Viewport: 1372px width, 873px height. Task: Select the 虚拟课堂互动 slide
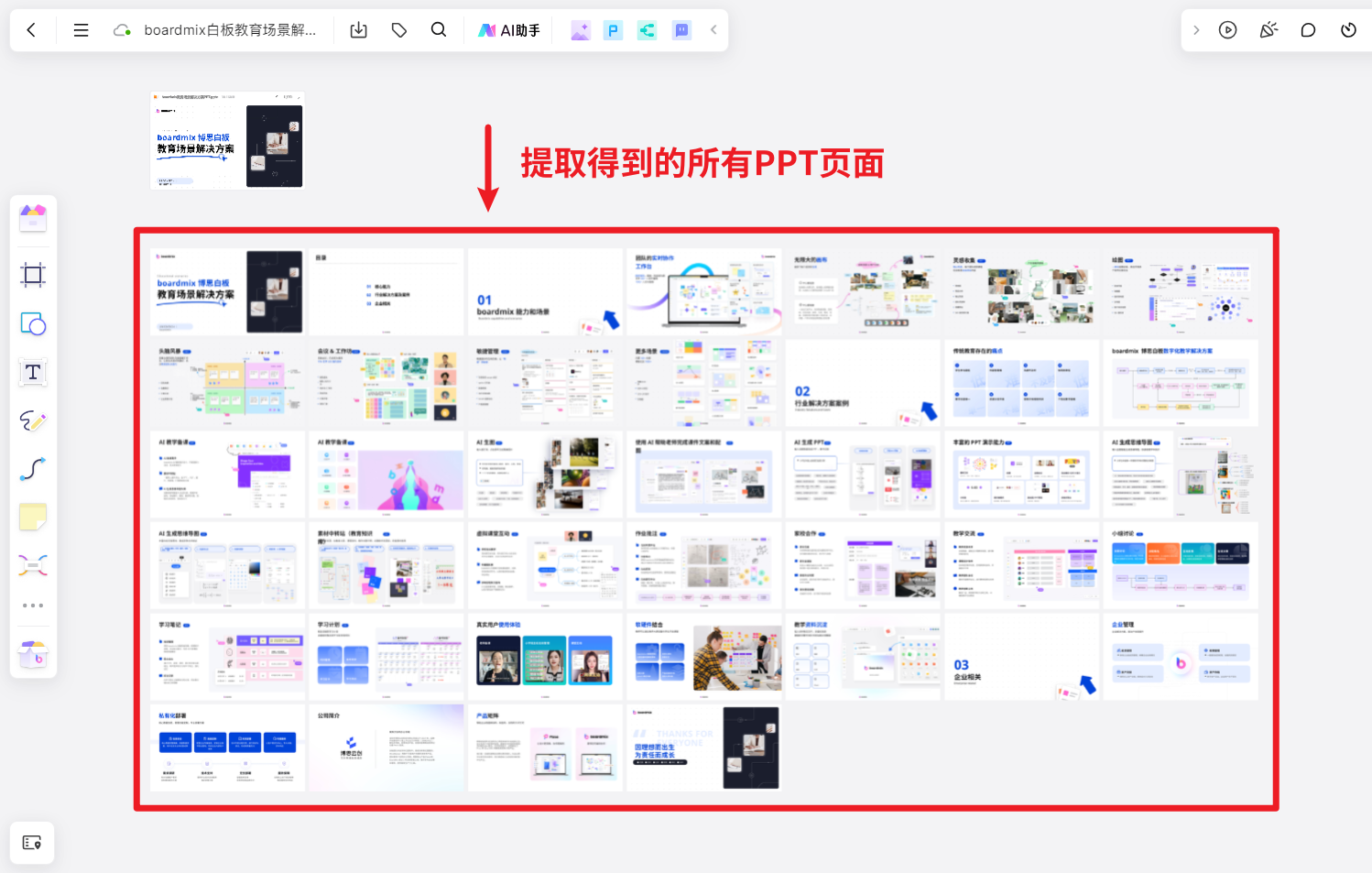click(546, 565)
